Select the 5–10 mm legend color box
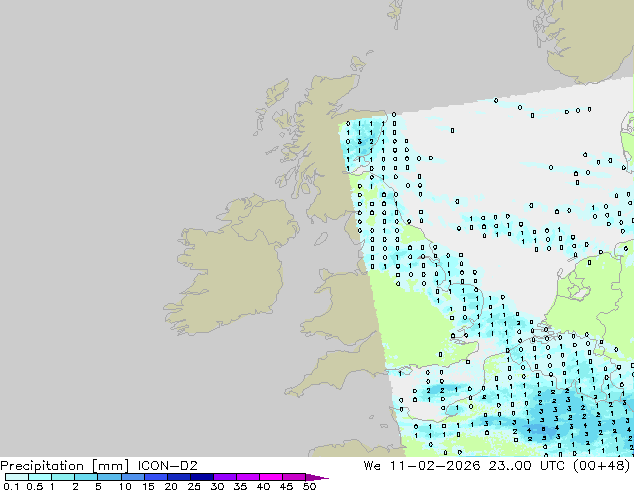Viewport: 634px width, 490px height. tap(109, 477)
